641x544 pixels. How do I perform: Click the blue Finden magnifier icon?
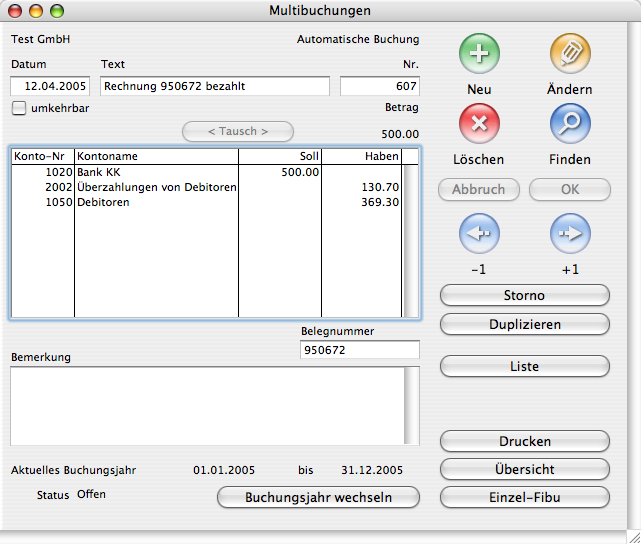pos(570,124)
